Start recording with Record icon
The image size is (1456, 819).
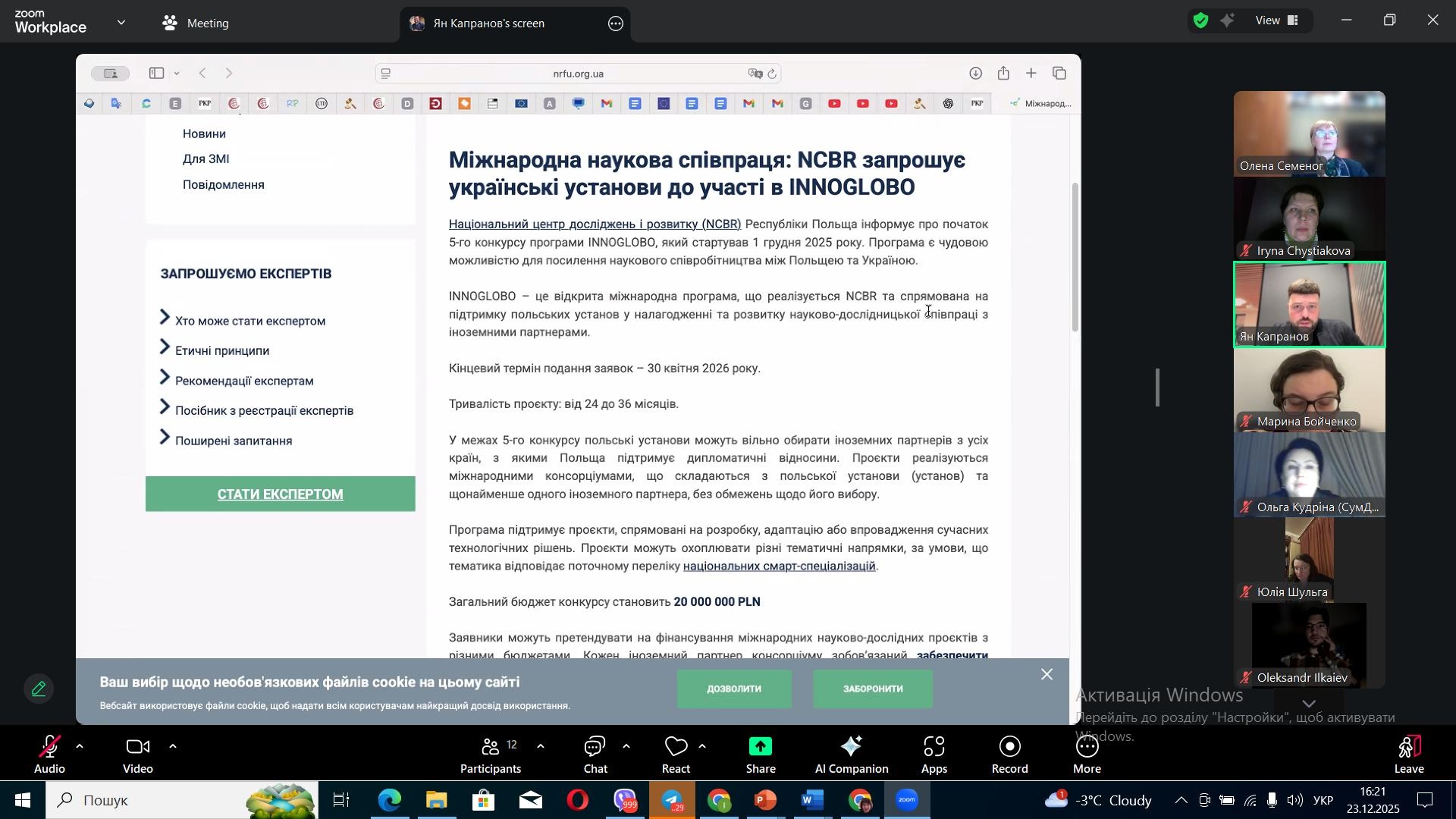click(1010, 755)
